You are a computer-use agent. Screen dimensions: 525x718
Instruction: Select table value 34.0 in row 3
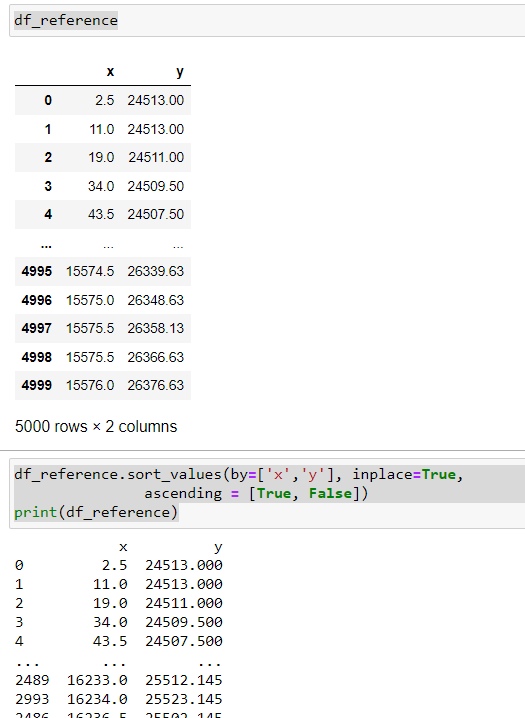101,186
